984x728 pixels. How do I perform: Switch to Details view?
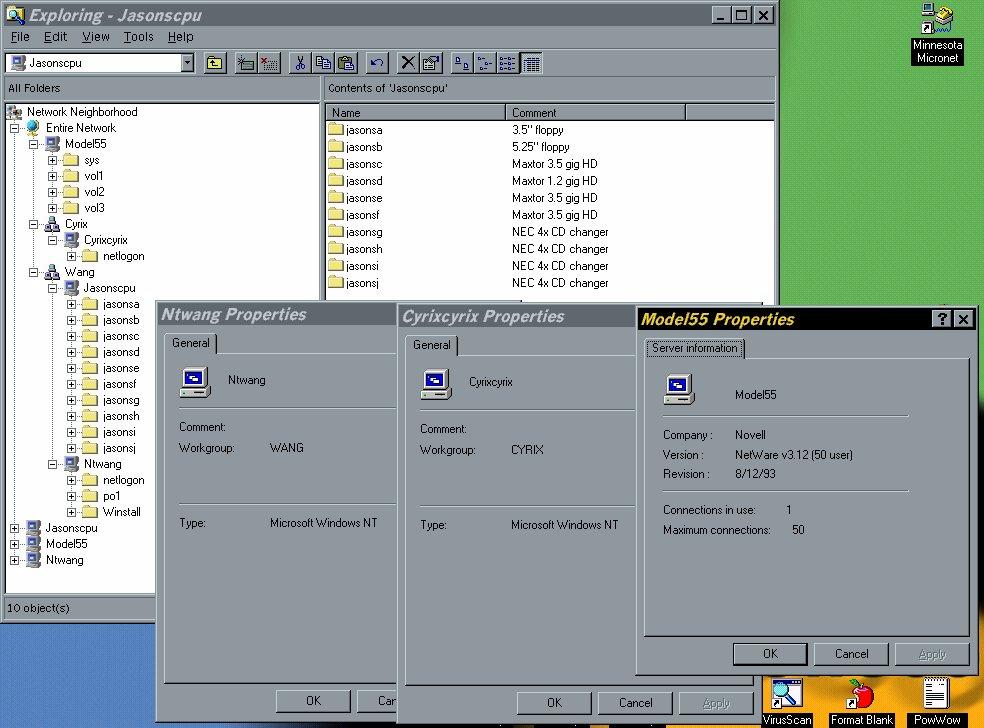pos(532,63)
